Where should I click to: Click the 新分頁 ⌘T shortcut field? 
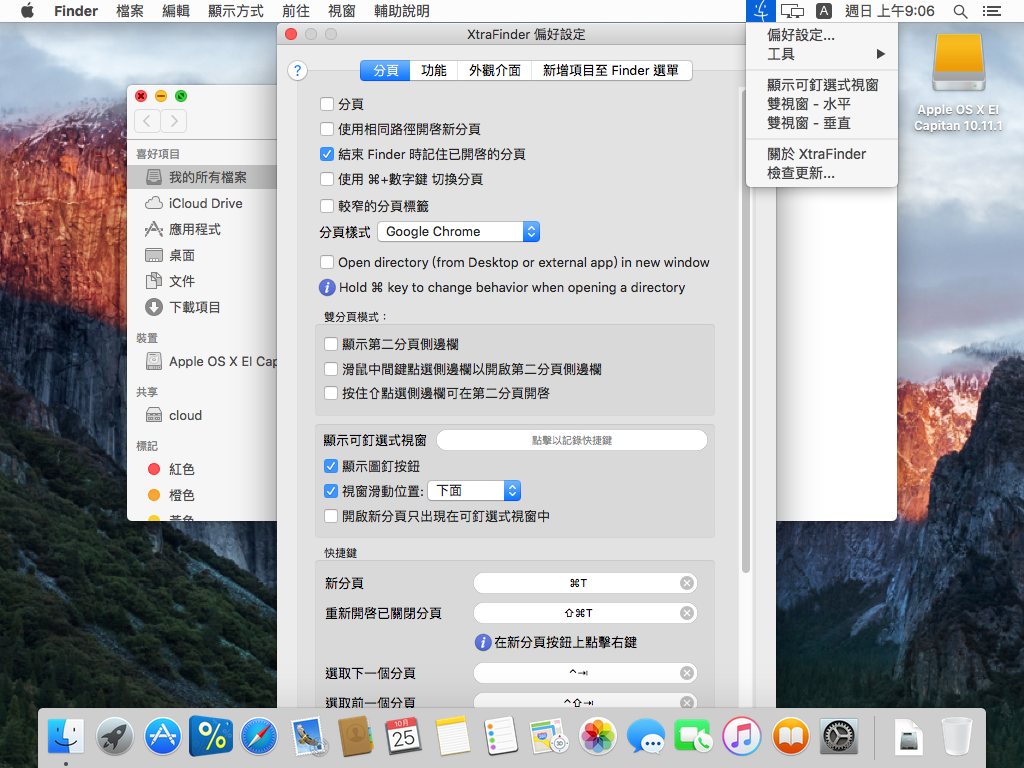(585, 583)
